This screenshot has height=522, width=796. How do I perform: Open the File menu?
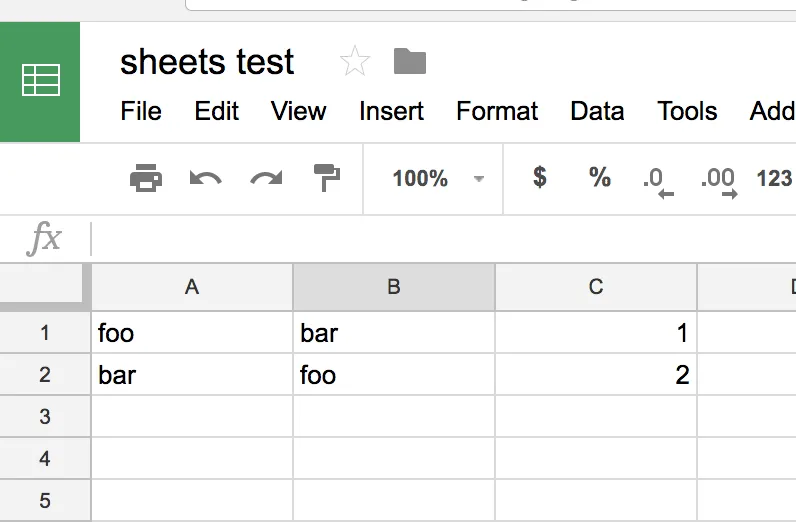pos(141,111)
